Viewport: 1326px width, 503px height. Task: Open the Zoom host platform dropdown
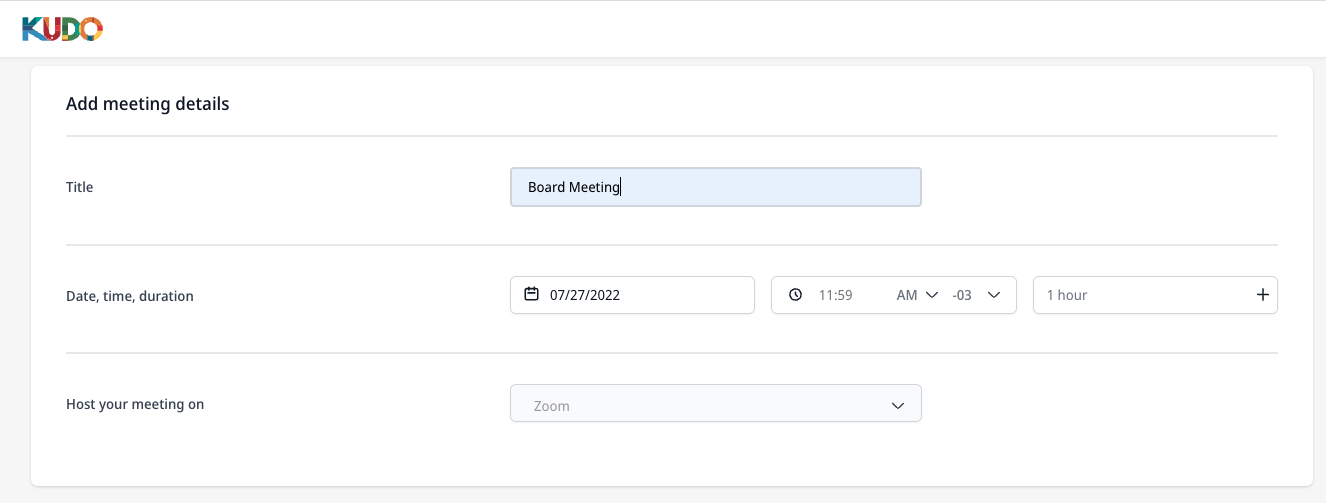(716, 404)
